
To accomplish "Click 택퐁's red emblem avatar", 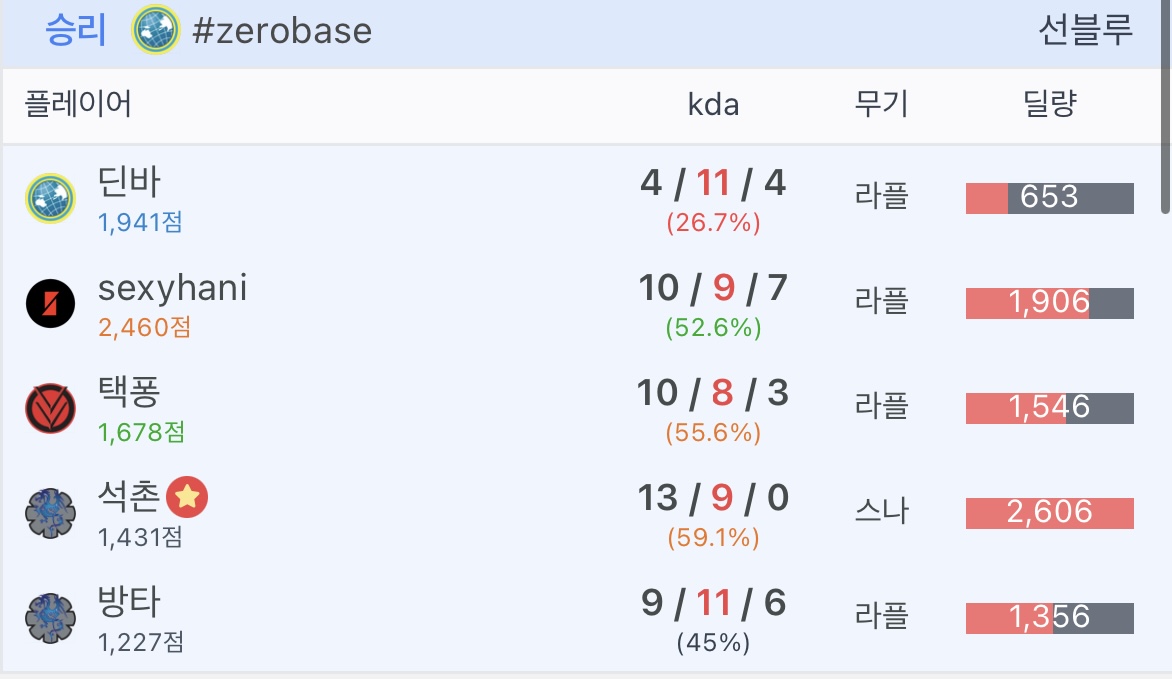I will [x=50, y=408].
